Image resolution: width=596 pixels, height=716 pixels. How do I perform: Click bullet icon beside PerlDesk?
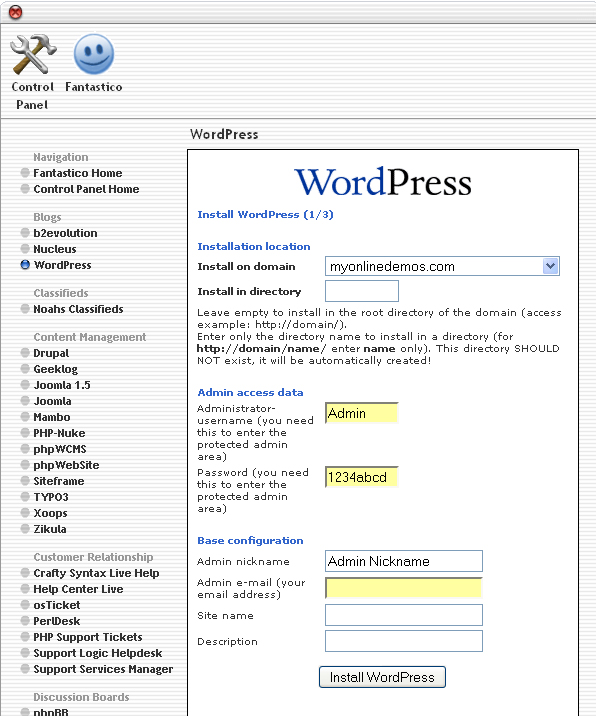click(25, 621)
